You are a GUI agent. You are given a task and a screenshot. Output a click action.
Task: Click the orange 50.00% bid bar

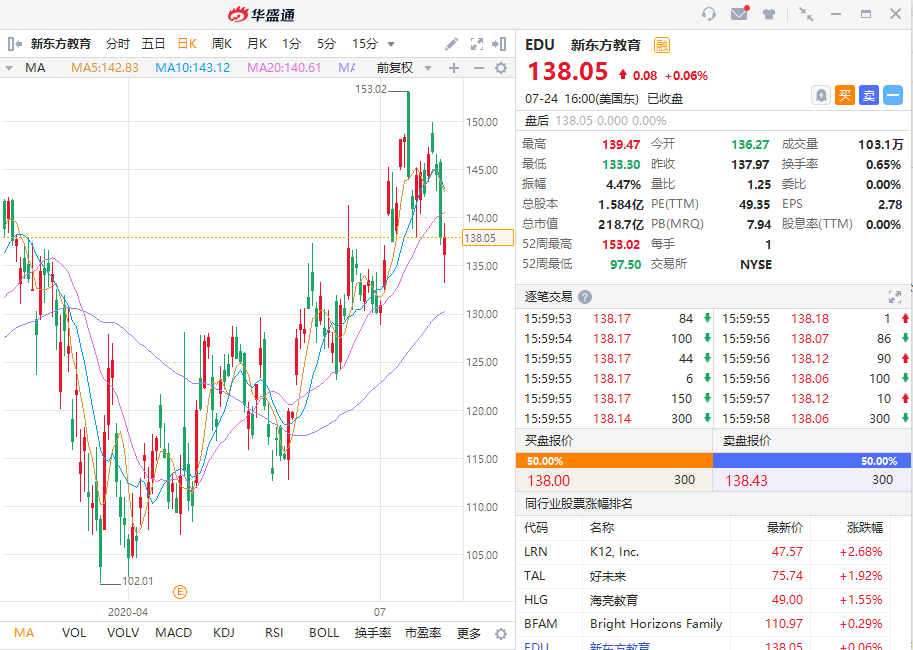[614, 461]
